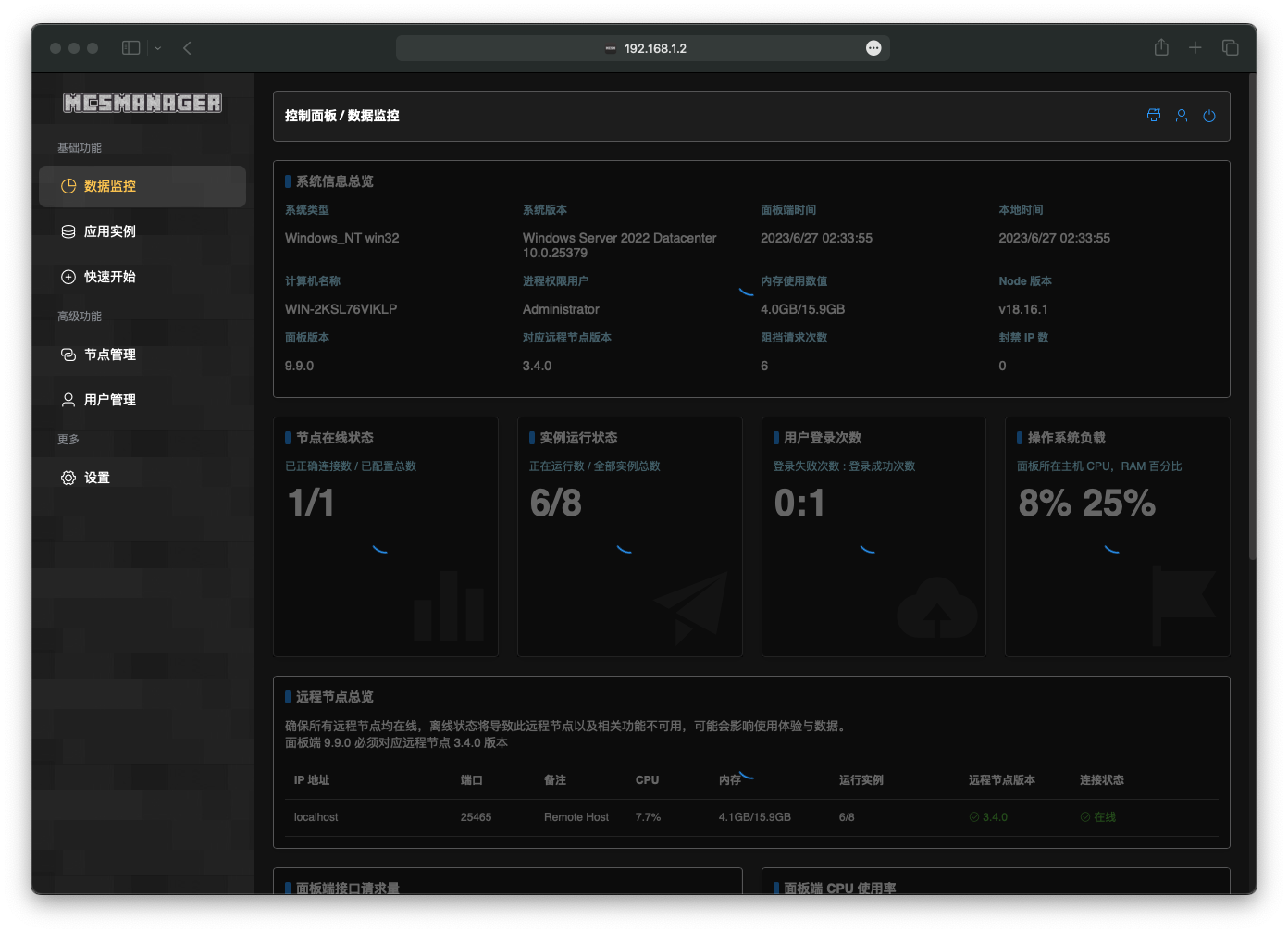Open the 应用实例 sidebar item
Screen dimensions: 1288x933
(142, 231)
